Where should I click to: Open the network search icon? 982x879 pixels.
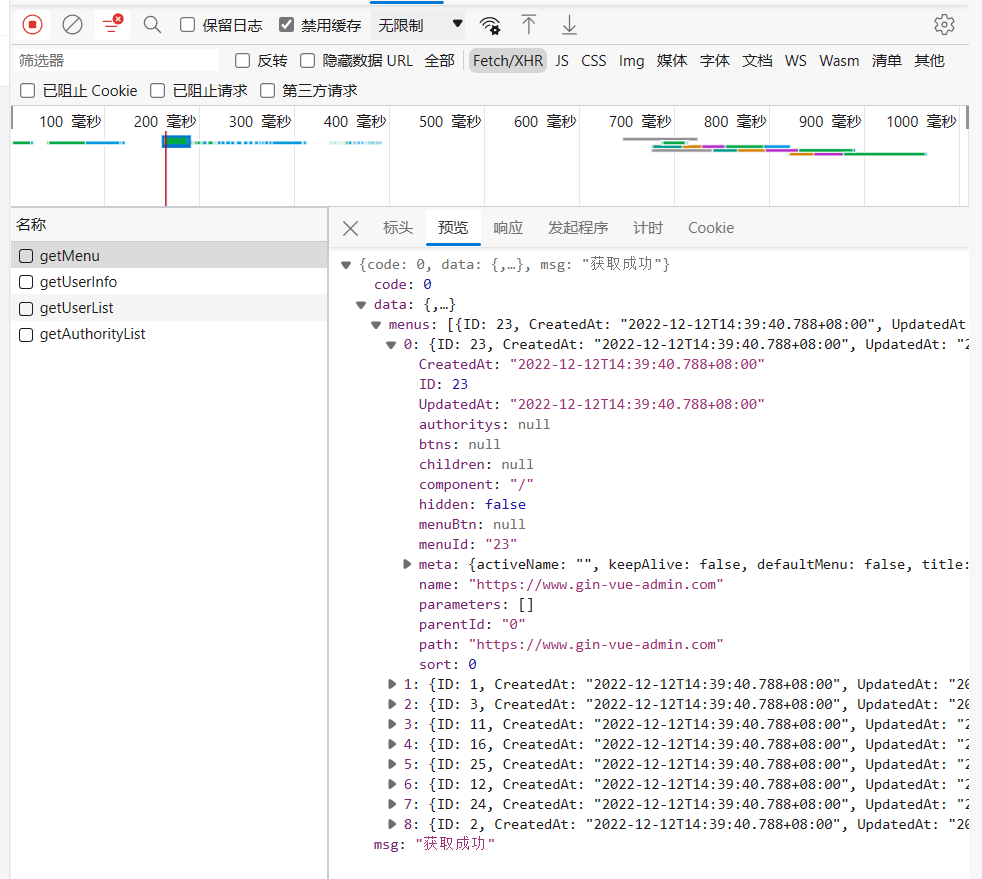pyautogui.click(x=152, y=25)
